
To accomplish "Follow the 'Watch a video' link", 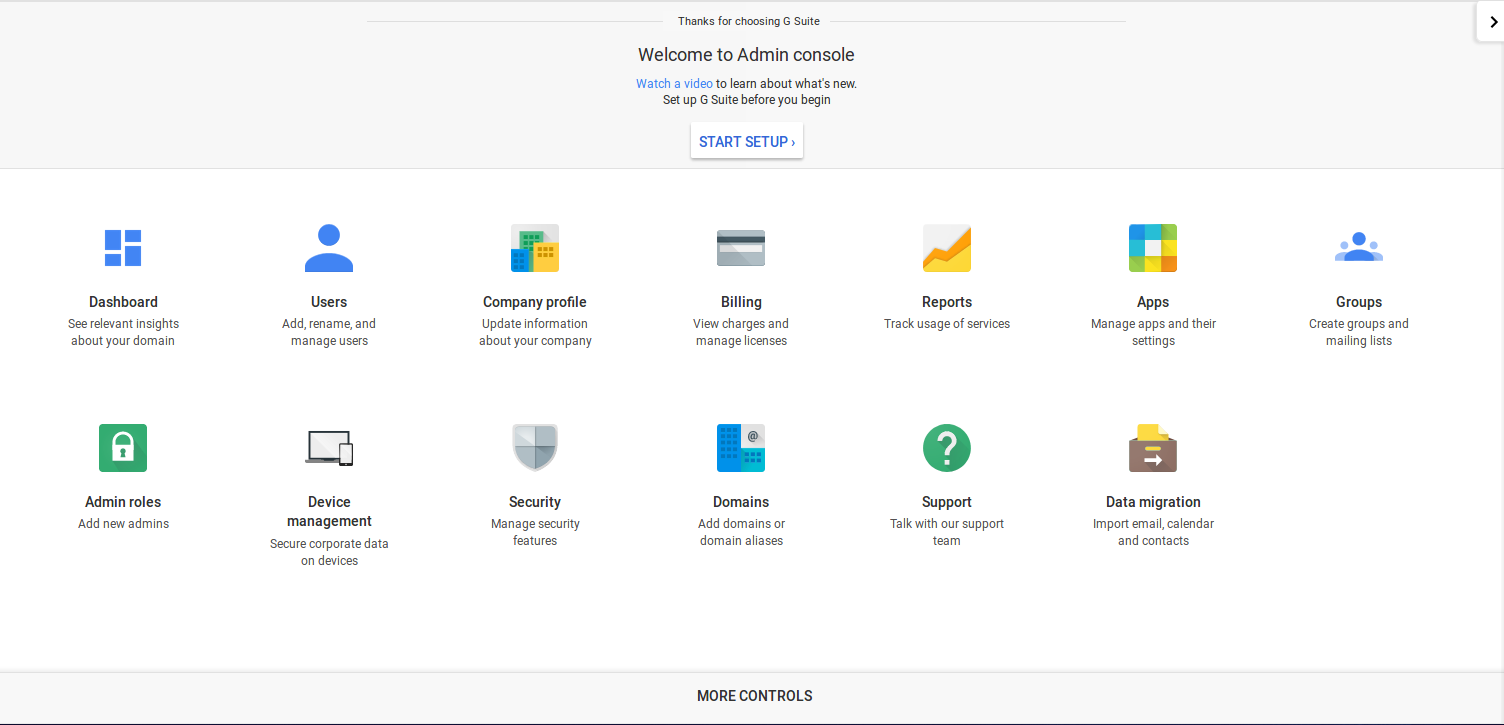I will (x=674, y=83).
